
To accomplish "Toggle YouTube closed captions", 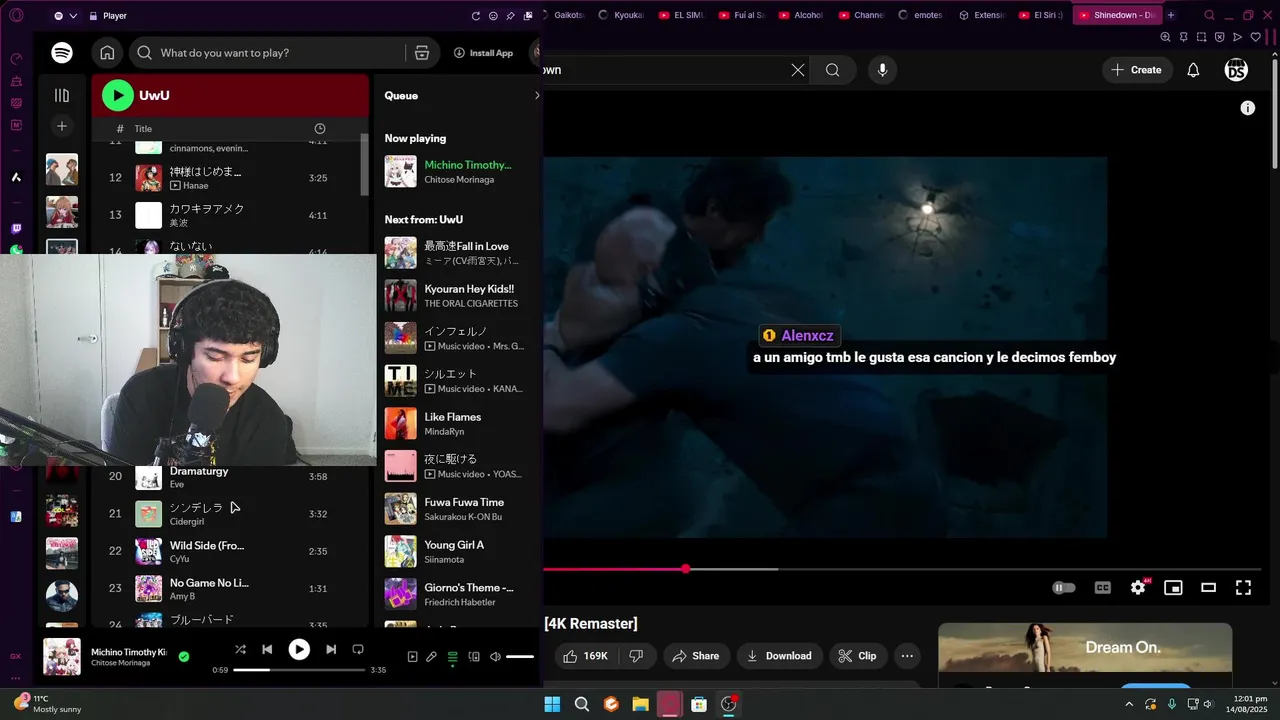I will [x=1102, y=588].
